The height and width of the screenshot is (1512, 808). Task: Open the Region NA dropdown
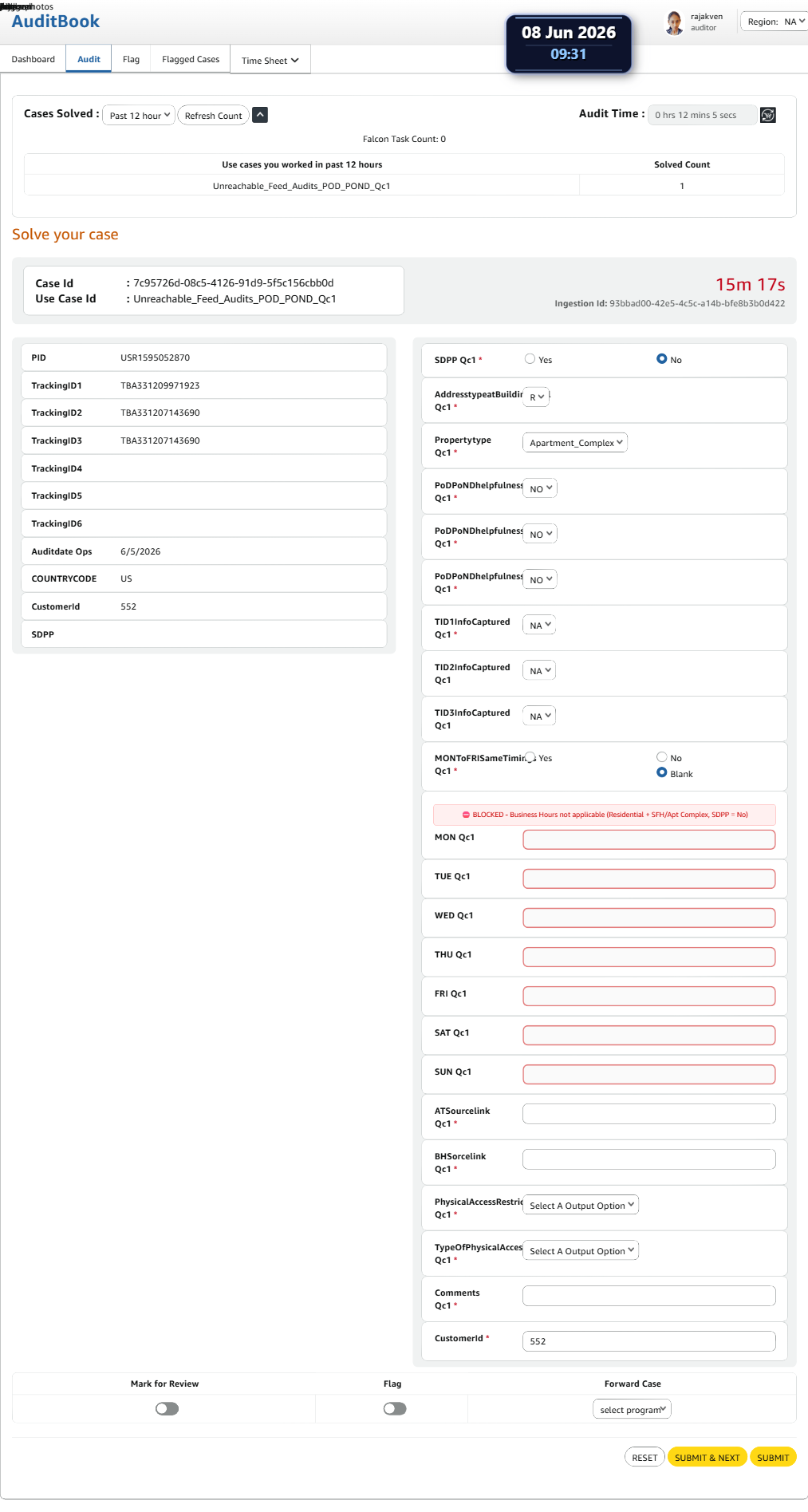(x=774, y=22)
